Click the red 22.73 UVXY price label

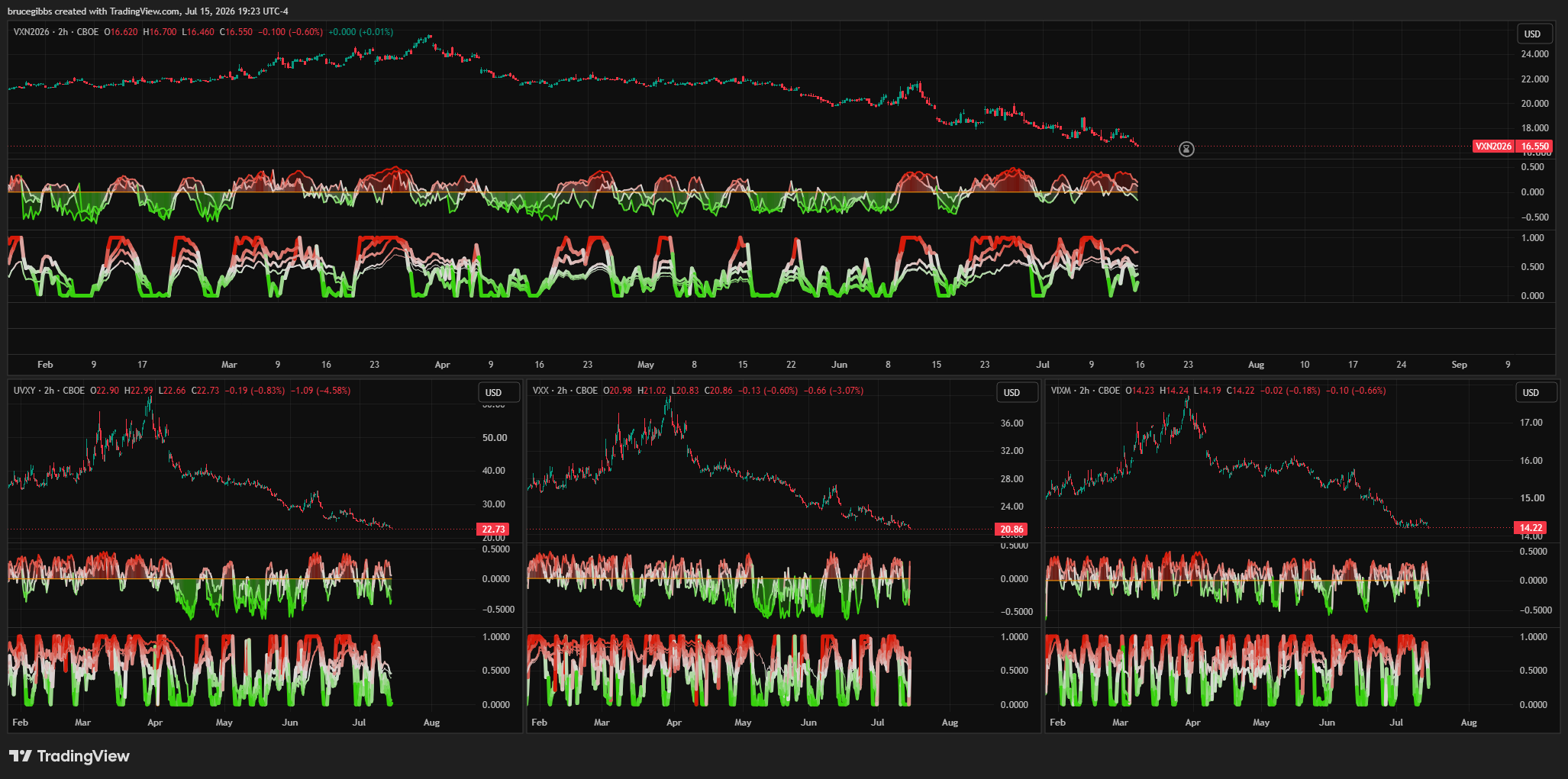[493, 529]
